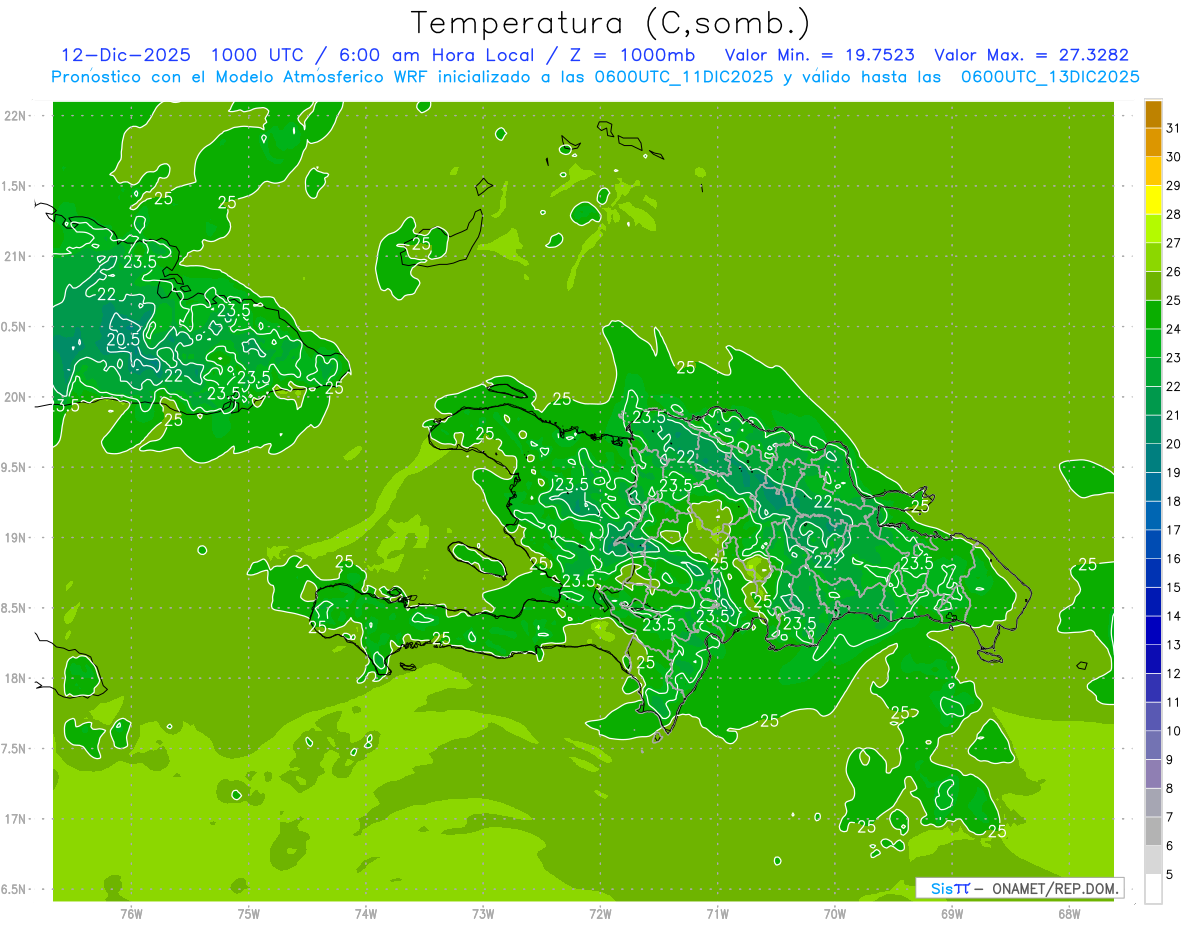Click the "76W" longitude axis label
This screenshot has width=1200, height=927.
[131, 914]
